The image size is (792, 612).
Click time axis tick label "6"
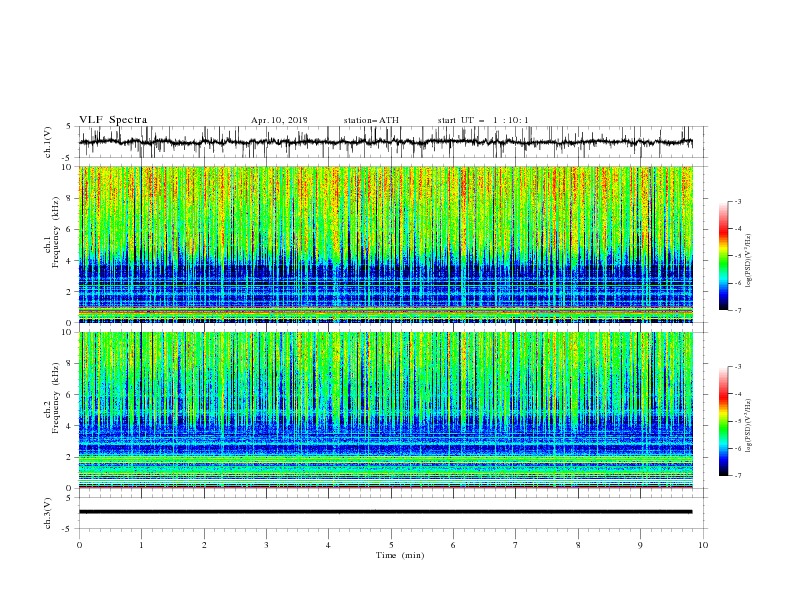tap(453, 545)
